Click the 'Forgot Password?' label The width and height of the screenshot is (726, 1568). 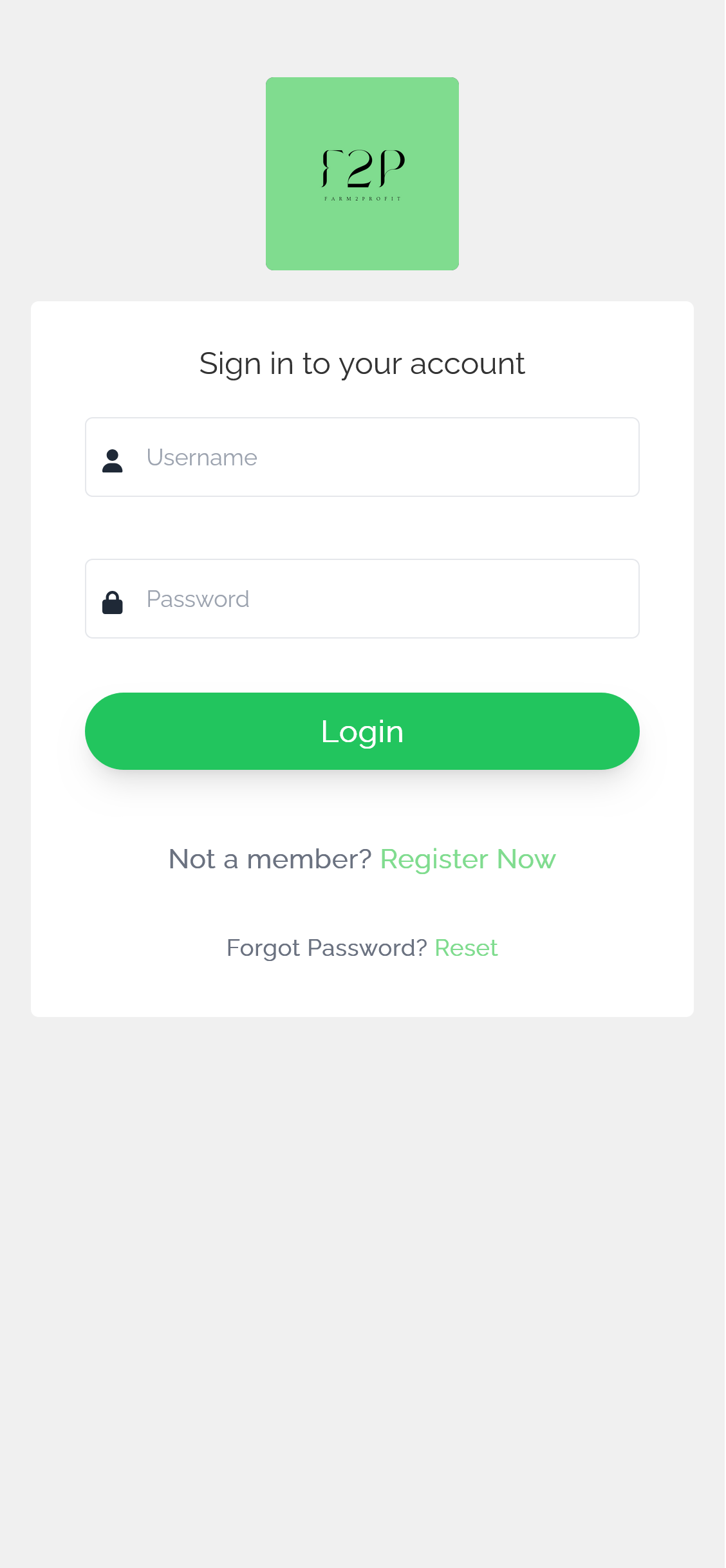327,948
